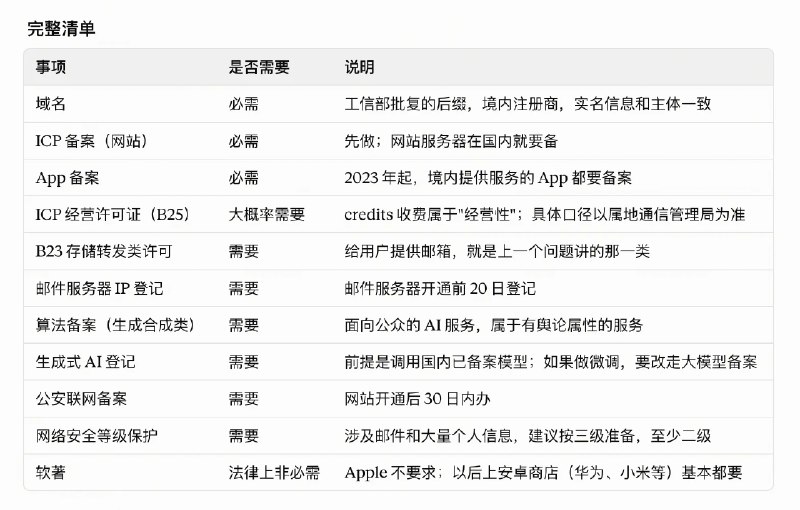Click description starting Apple 不要求
The width and height of the screenshot is (800, 510).
543,473
